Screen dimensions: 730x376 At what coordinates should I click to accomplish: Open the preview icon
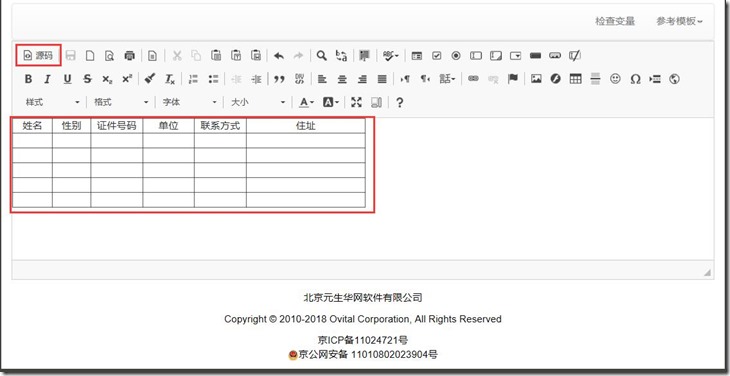[109, 56]
